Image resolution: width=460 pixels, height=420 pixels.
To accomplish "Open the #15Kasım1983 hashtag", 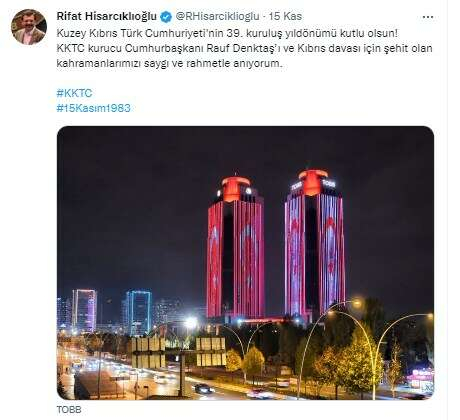I will pos(94,108).
